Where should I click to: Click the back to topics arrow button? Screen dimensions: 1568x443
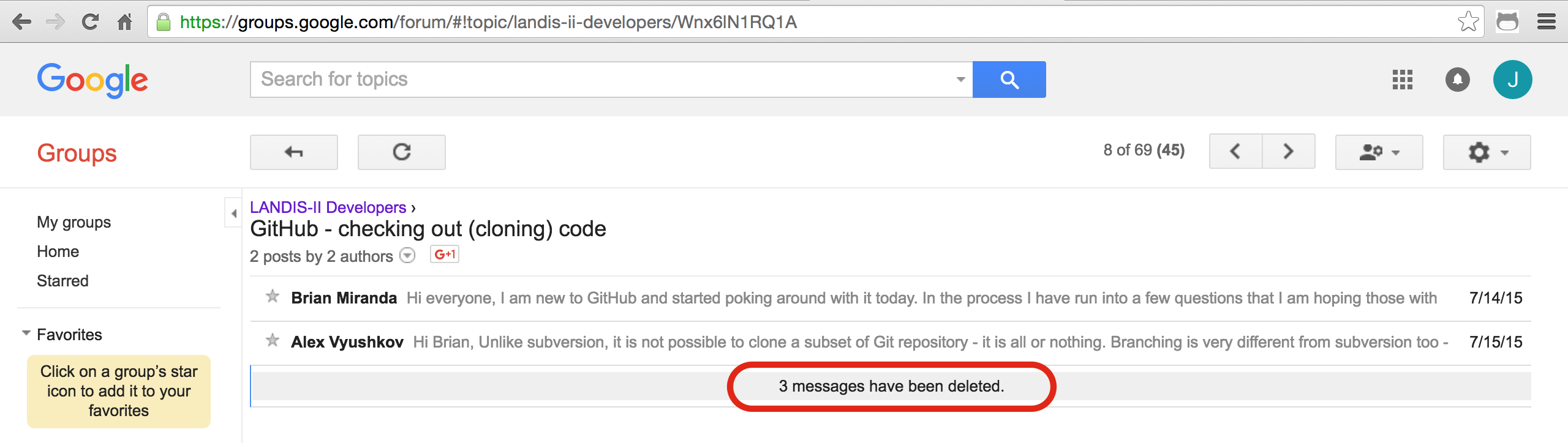[293, 152]
